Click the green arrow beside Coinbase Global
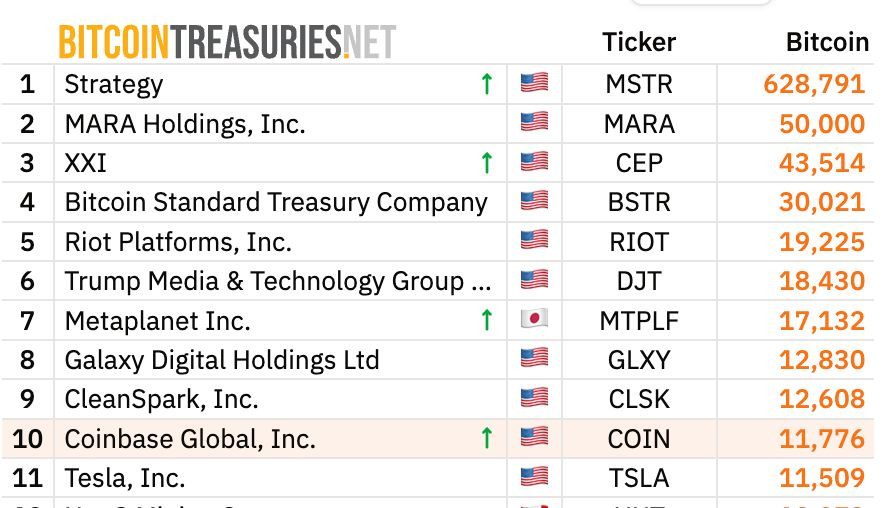The width and height of the screenshot is (886, 508). 487,438
